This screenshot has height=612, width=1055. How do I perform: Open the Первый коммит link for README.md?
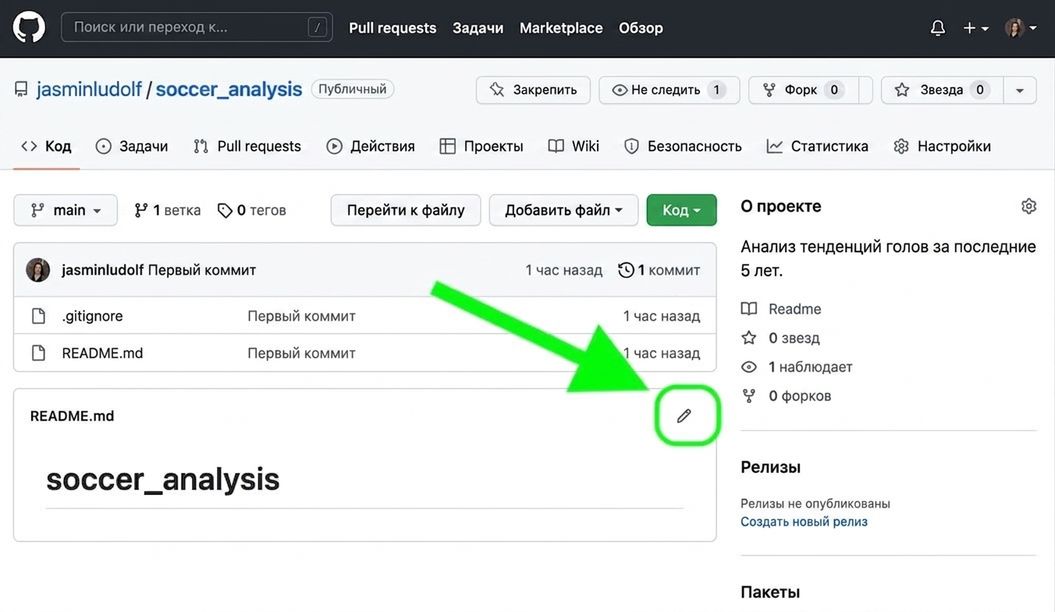[301, 353]
